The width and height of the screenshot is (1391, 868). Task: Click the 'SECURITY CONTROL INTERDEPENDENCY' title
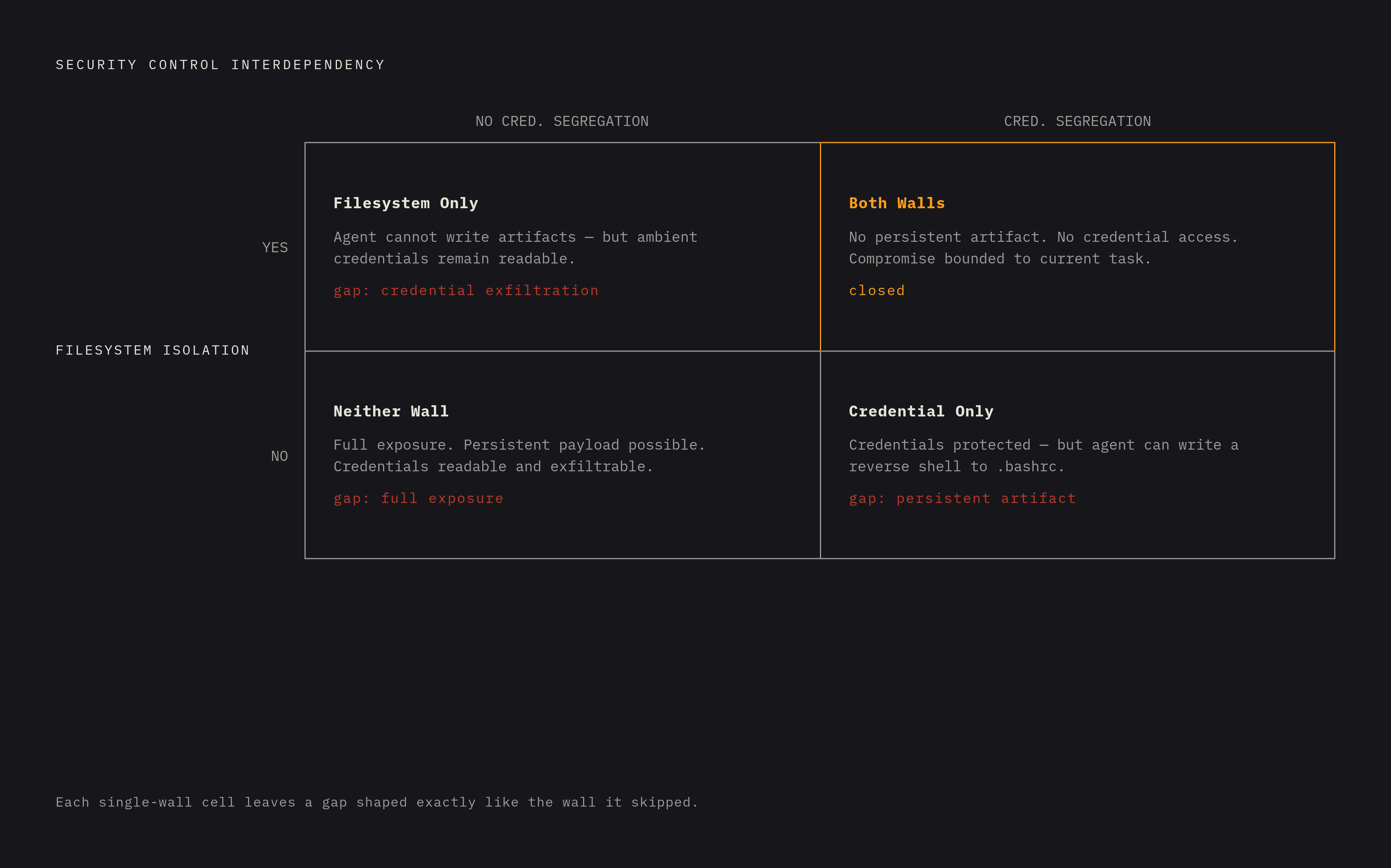click(221, 65)
